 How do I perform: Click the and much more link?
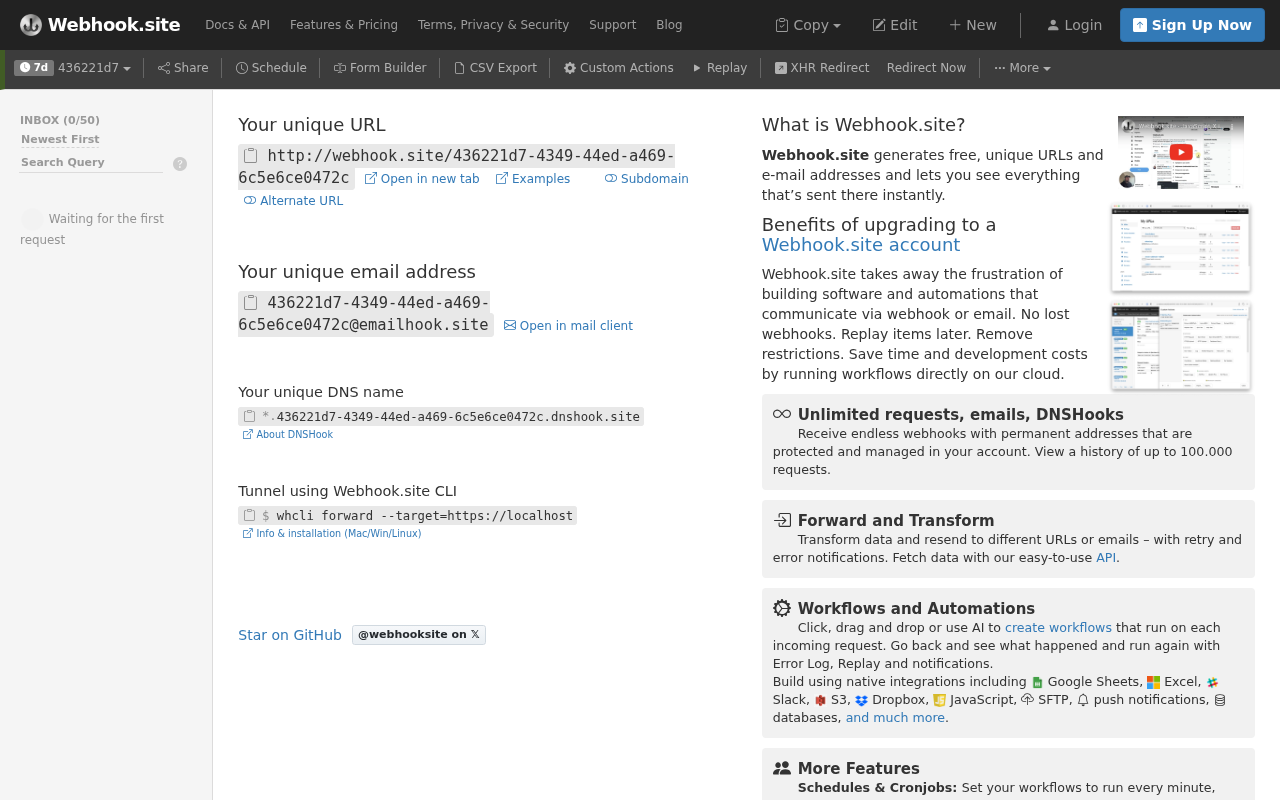pyautogui.click(x=895, y=718)
